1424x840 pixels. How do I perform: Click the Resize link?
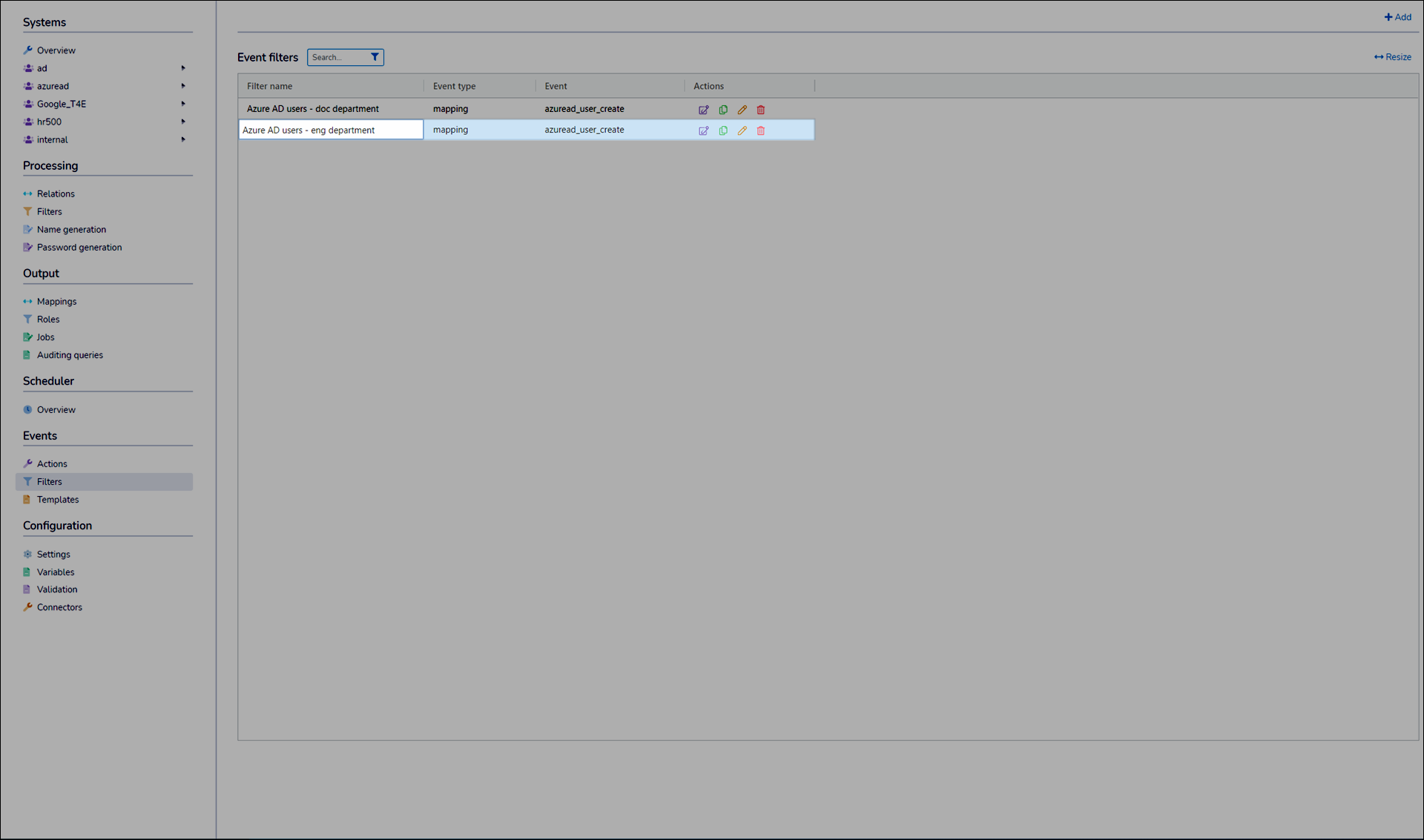pyautogui.click(x=1392, y=57)
